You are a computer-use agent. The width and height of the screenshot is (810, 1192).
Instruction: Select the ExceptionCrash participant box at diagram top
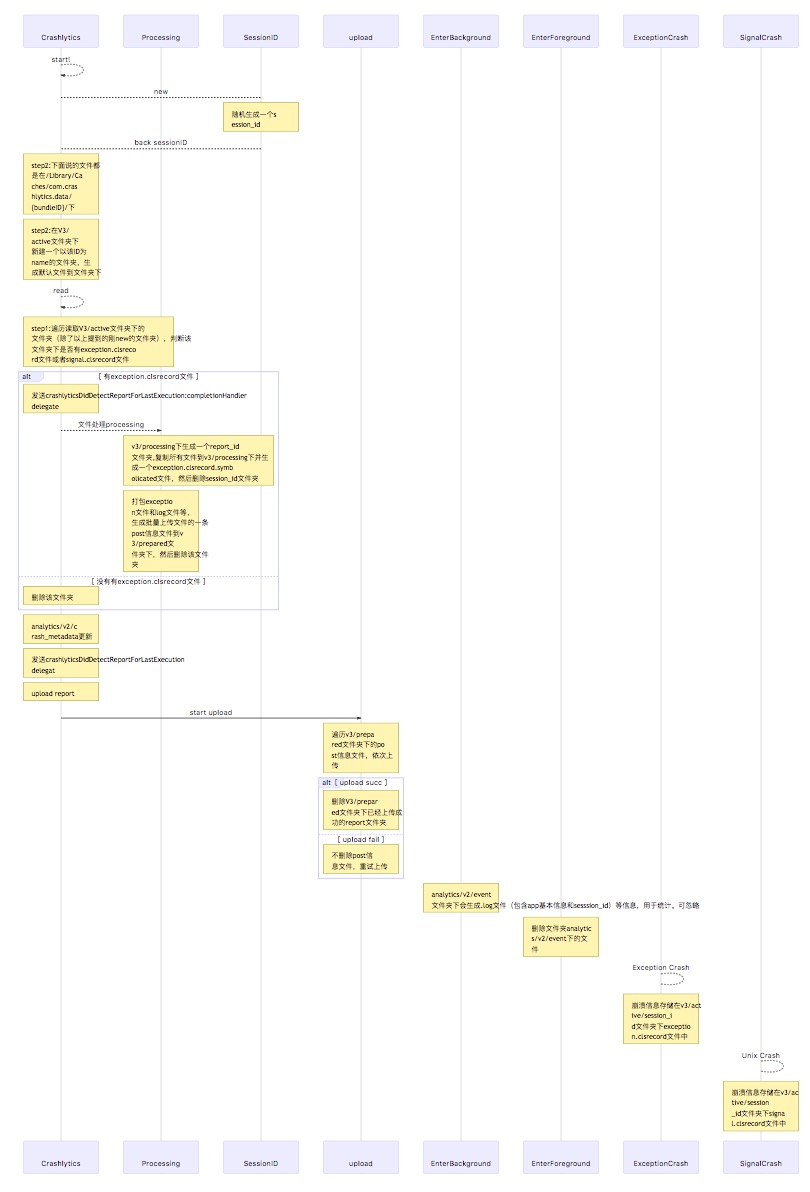[x=661, y=31]
